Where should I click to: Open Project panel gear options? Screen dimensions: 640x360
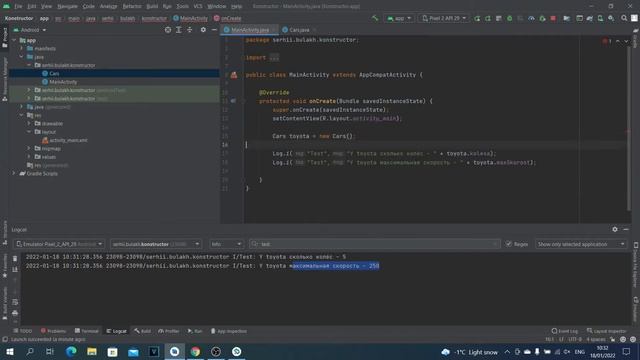203,30
